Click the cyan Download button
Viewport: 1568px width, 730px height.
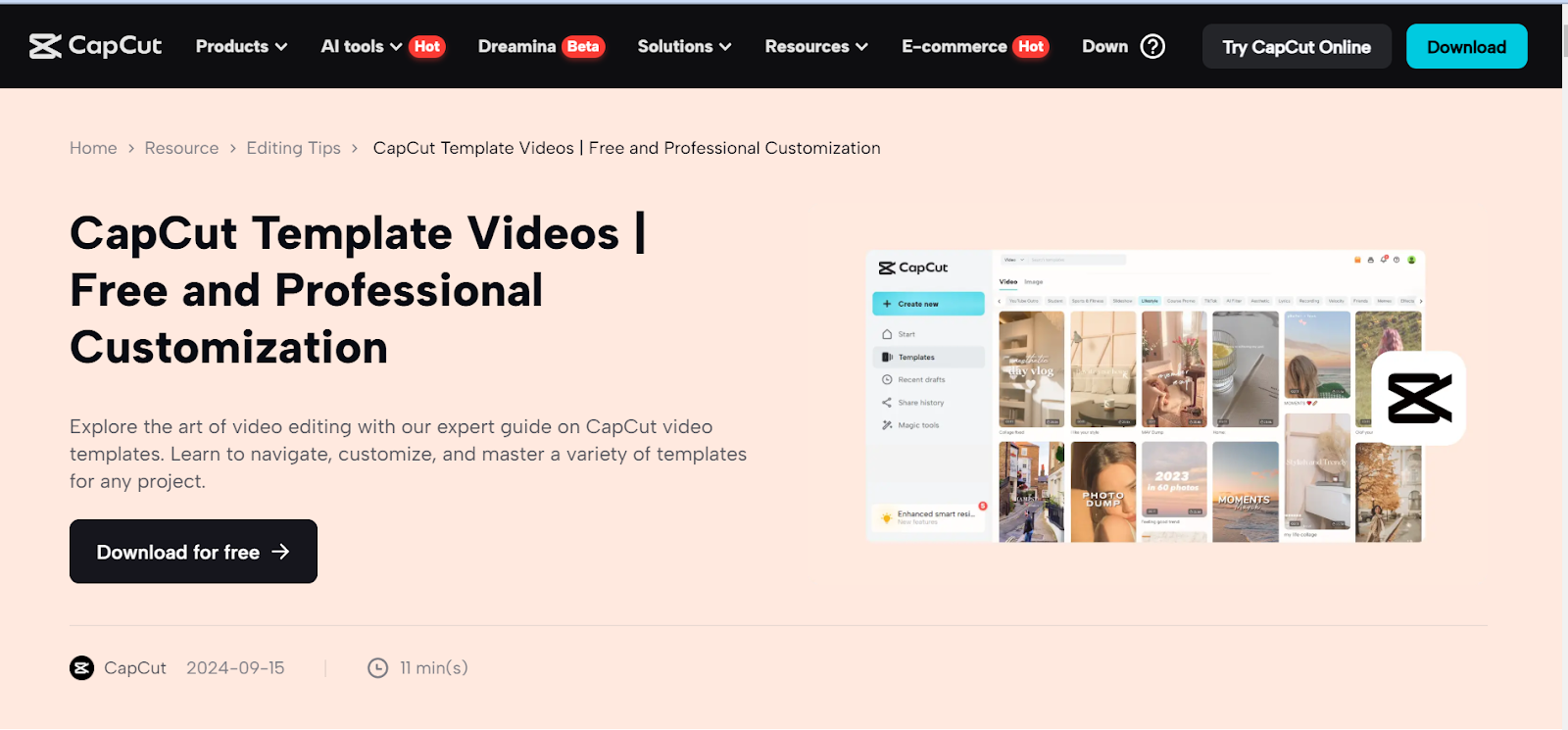tap(1466, 46)
